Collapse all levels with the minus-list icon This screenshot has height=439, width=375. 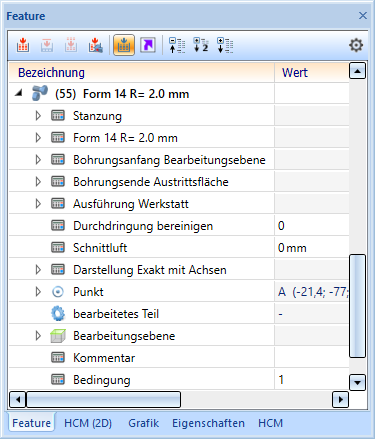click(177, 45)
